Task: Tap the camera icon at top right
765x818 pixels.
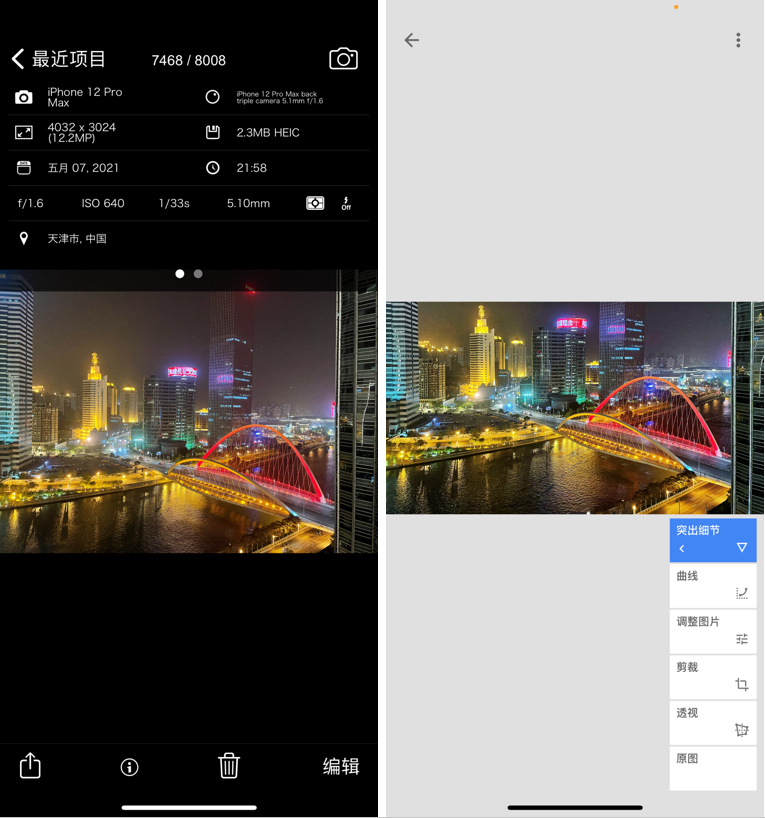Action: 343,59
